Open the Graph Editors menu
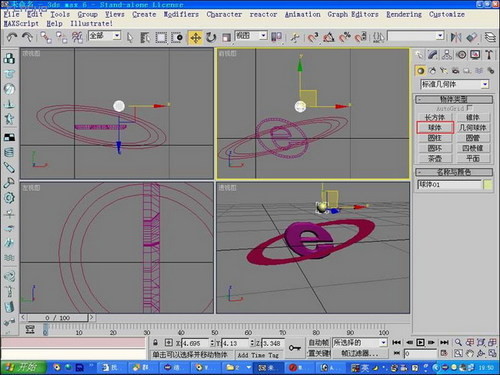500x375 pixels. click(353, 14)
